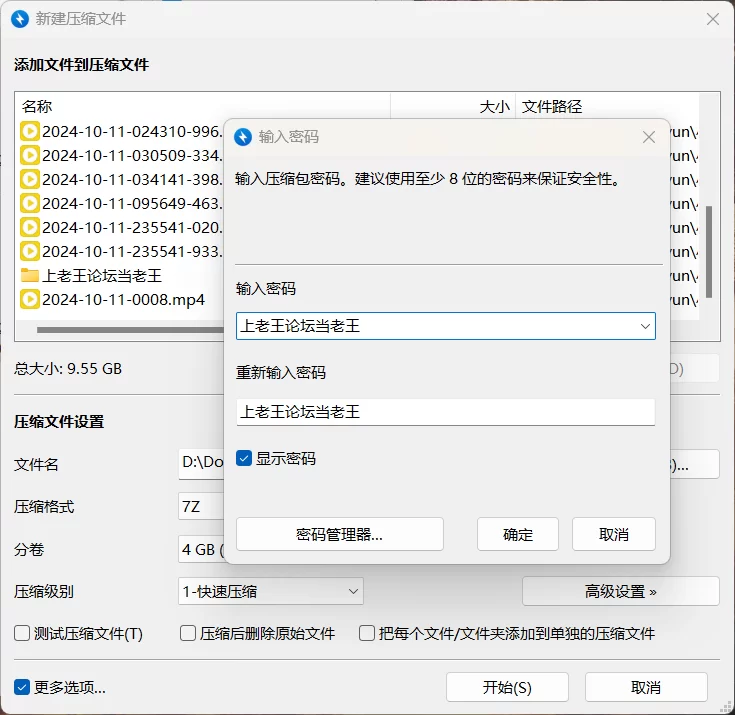Viewport: 735px width, 715px height.
Task: Click the video icon for 2024-10-11-095649-463
Action: [x=30, y=203]
